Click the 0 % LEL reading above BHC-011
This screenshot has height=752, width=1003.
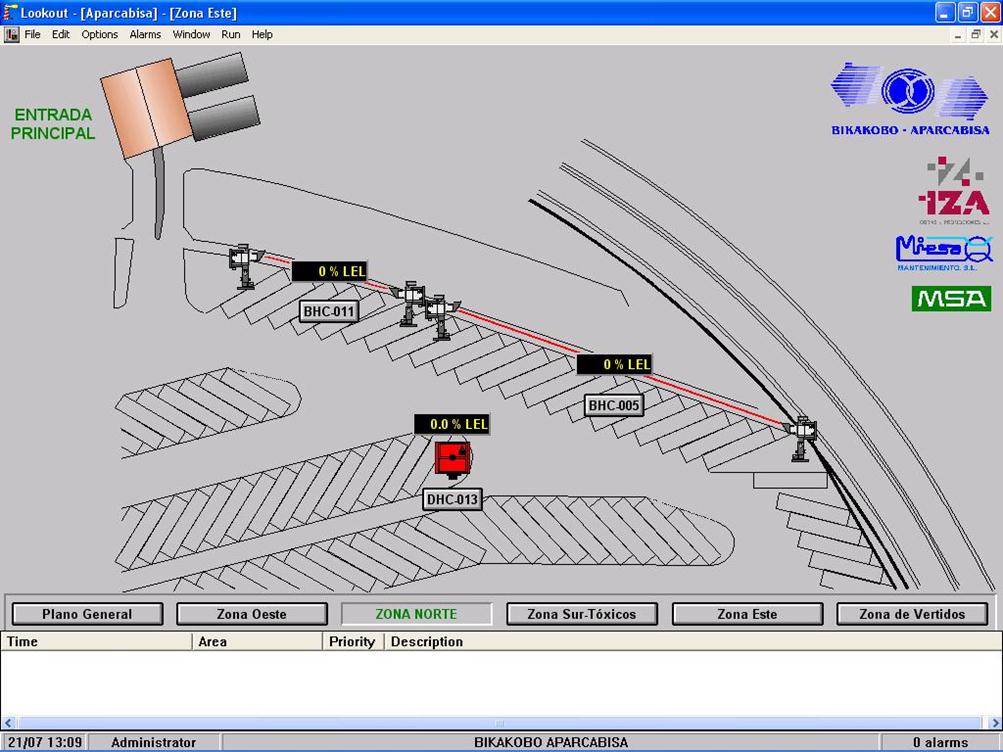tap(329, 271)
